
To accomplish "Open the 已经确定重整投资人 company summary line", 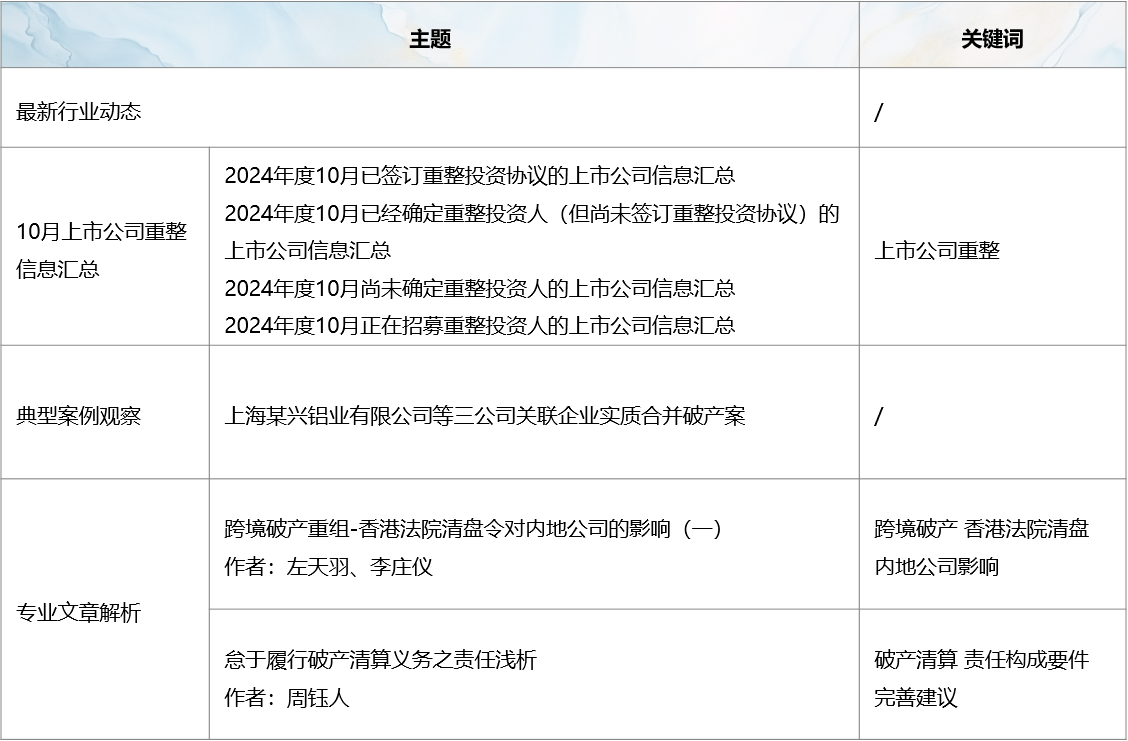I will [x=531, y=213].
